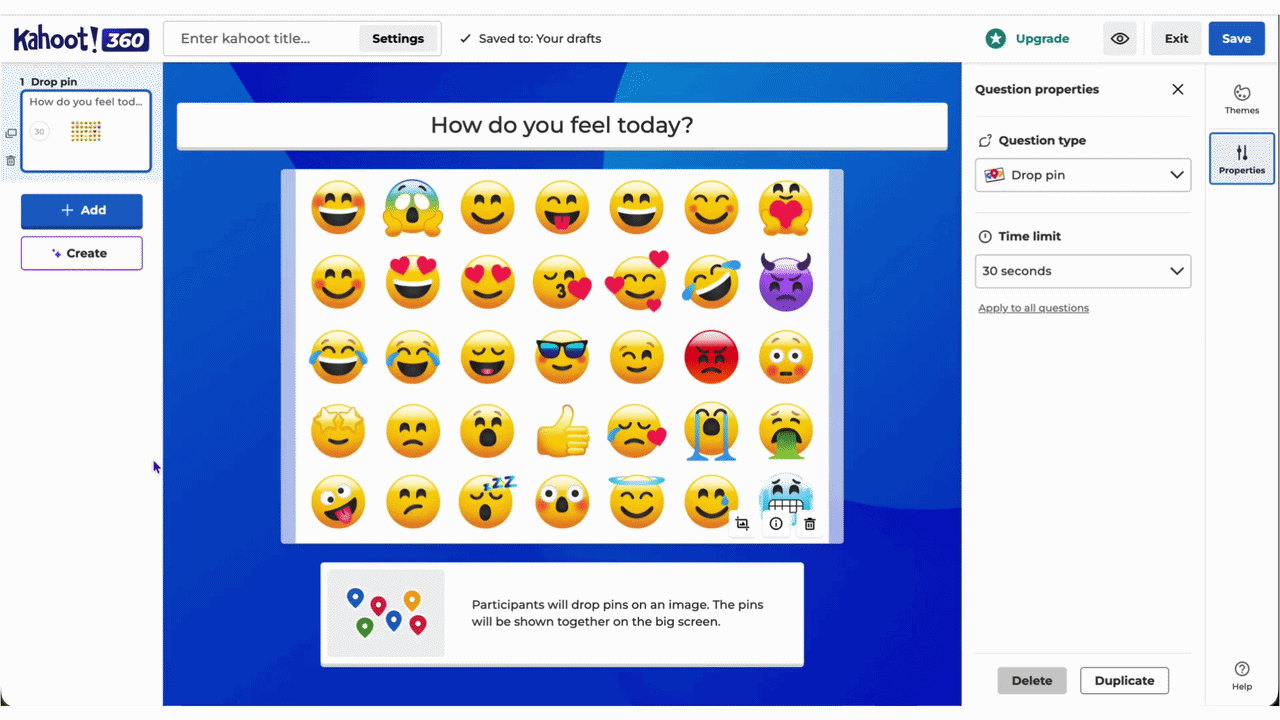Click the 'Question type' label
1280x720 pixels.
click(1042, 141)
